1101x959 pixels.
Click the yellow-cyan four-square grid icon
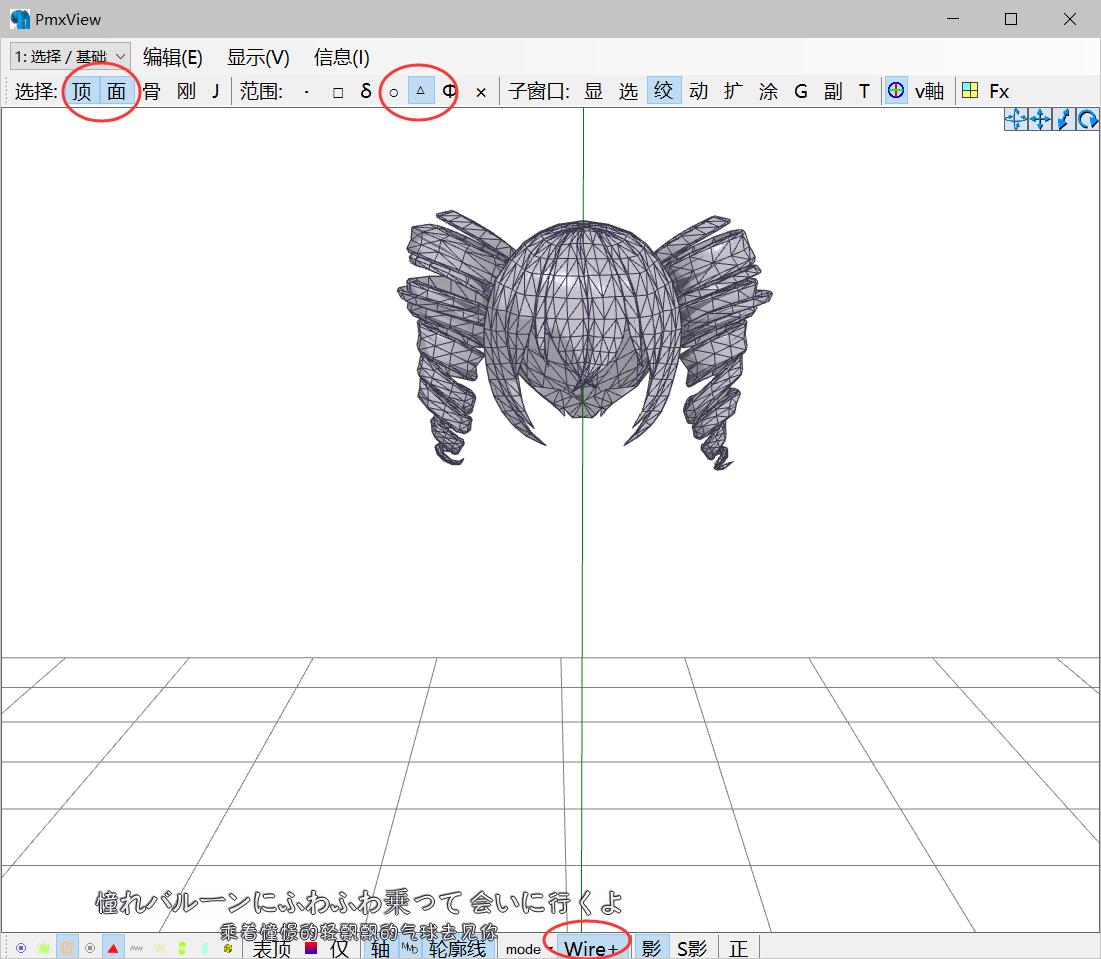[970, 91]
